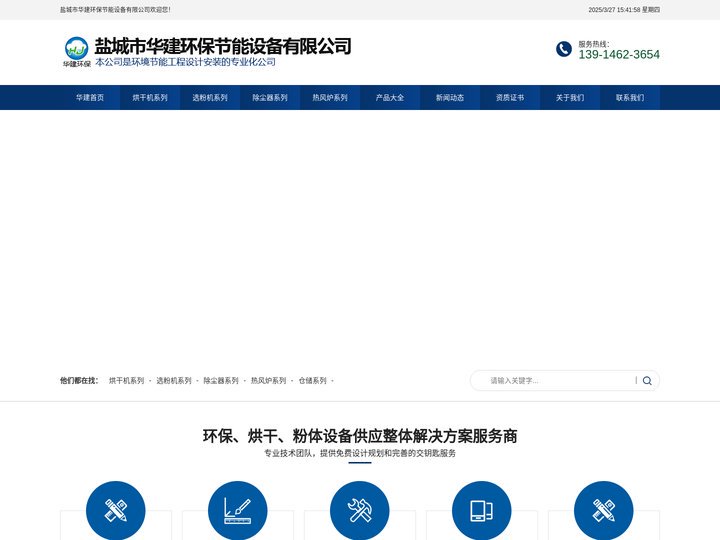Open the angle ruler and brush service icon
This screenshot has width=720, height=540.
coord(237,511)
